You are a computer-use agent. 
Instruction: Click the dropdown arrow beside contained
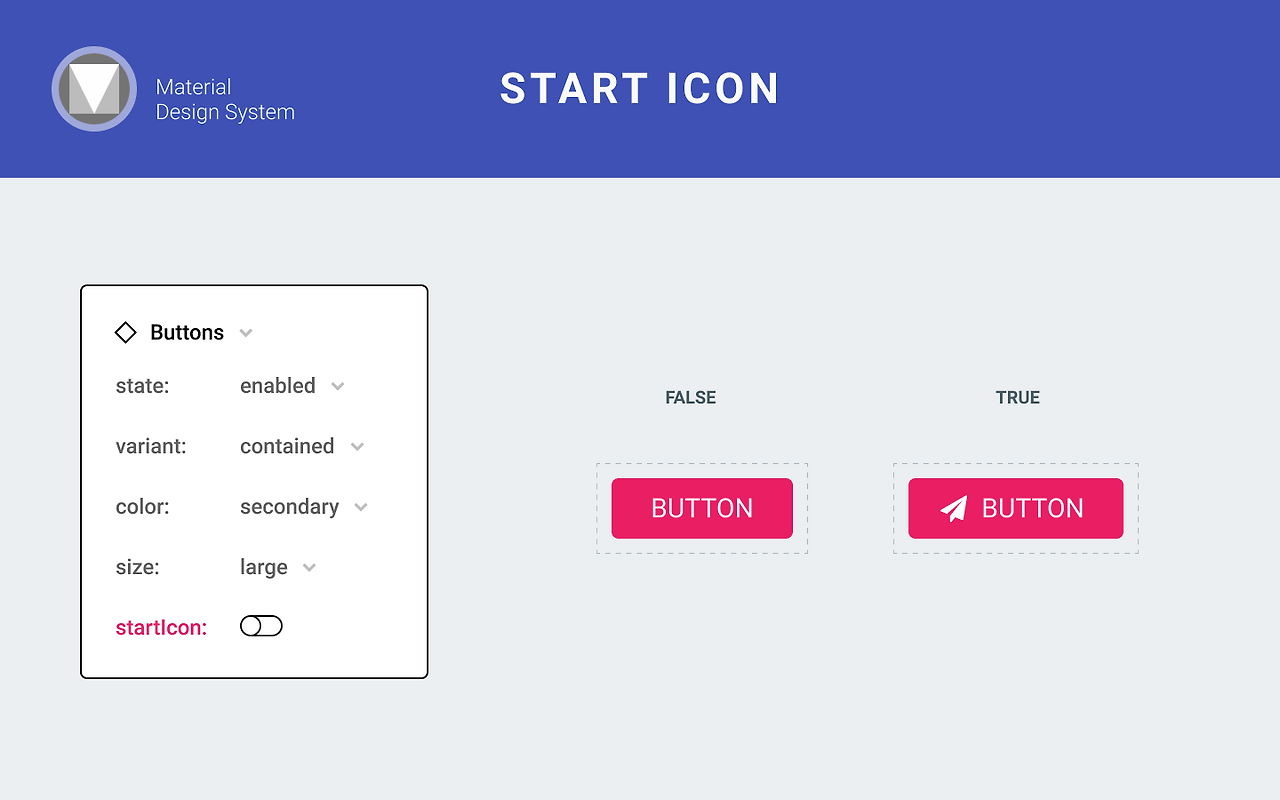(x=357, y=447)
